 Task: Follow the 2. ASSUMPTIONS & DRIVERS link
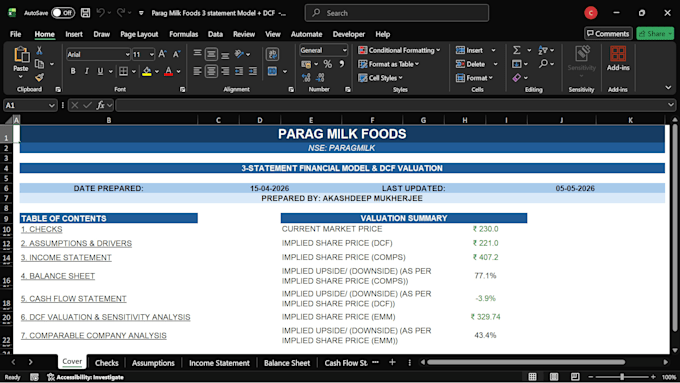coord(76,243)
